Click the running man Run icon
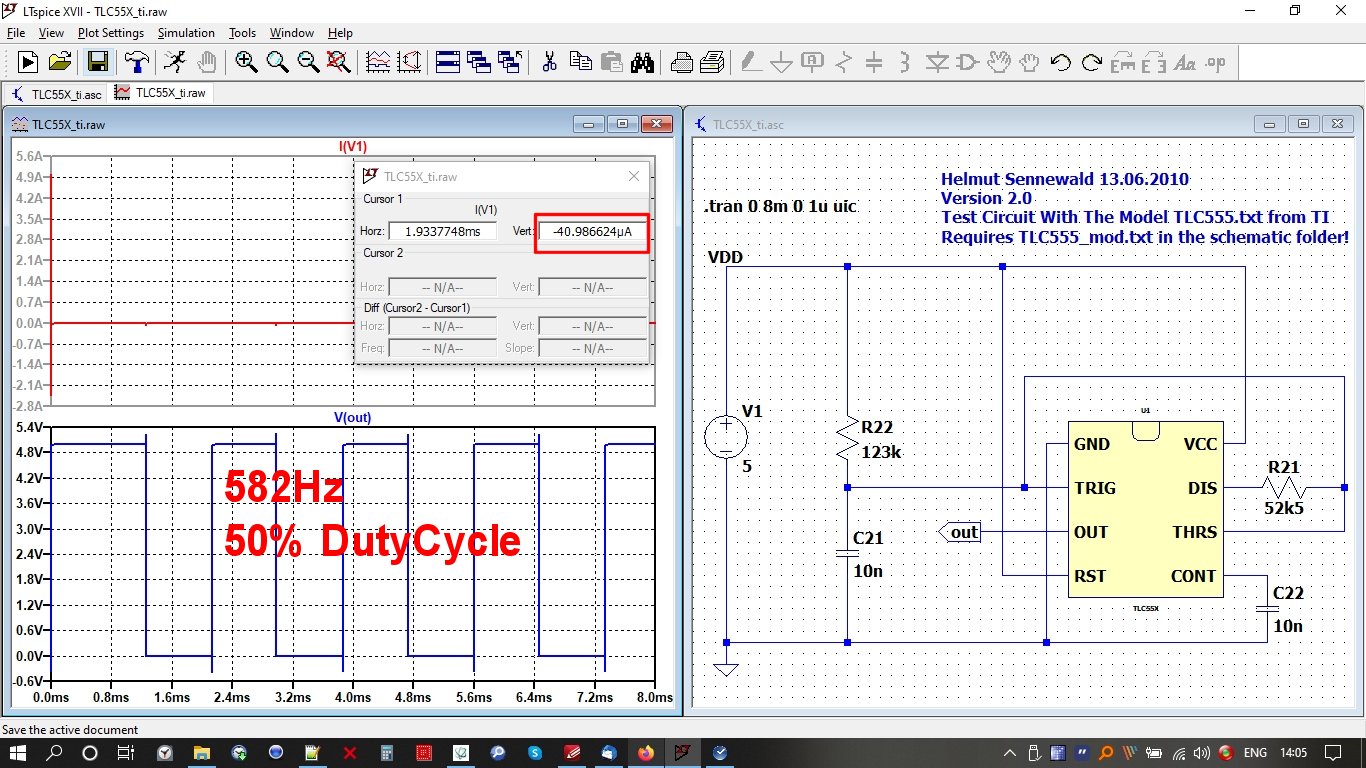 point(174,62)
